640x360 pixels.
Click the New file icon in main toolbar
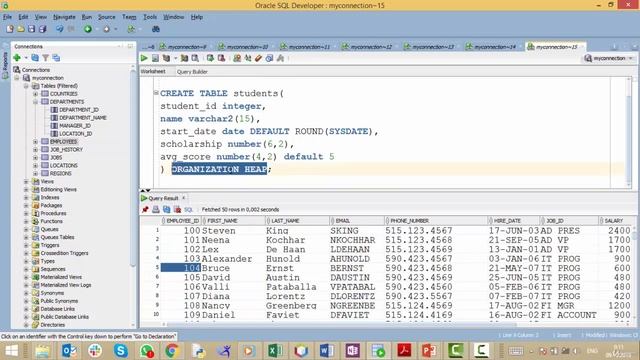[x=10, y=29]
